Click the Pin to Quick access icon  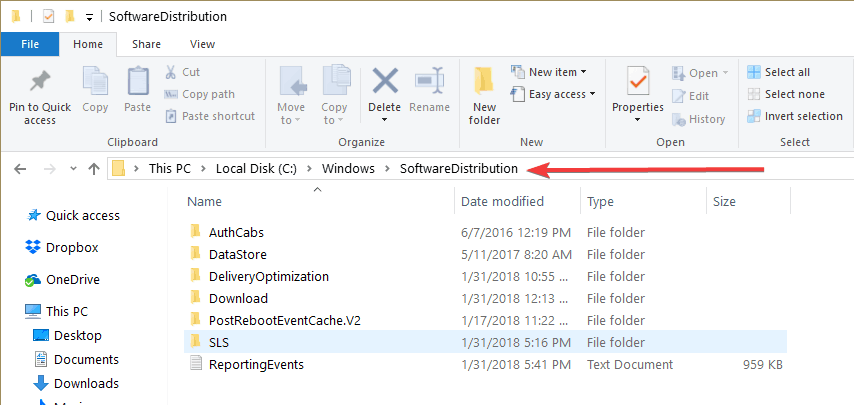pyautogui.click(x=40, y=82)
